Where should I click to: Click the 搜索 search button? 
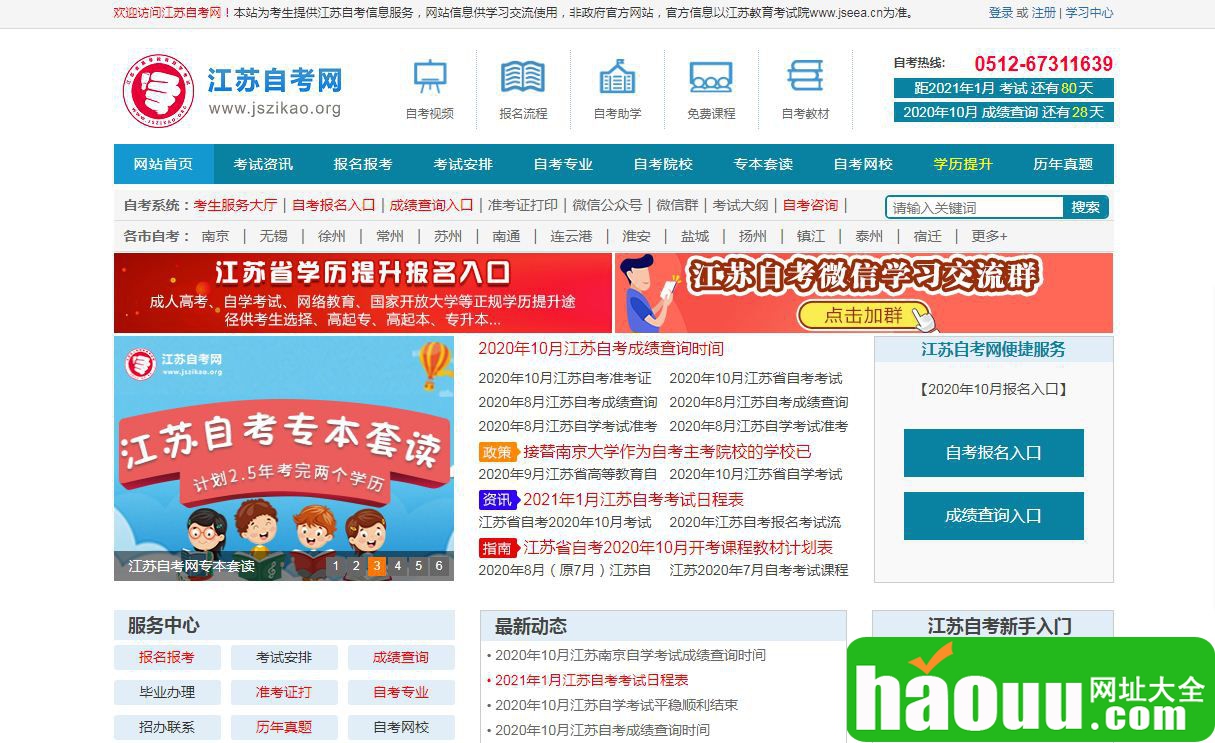[1086, 207]
